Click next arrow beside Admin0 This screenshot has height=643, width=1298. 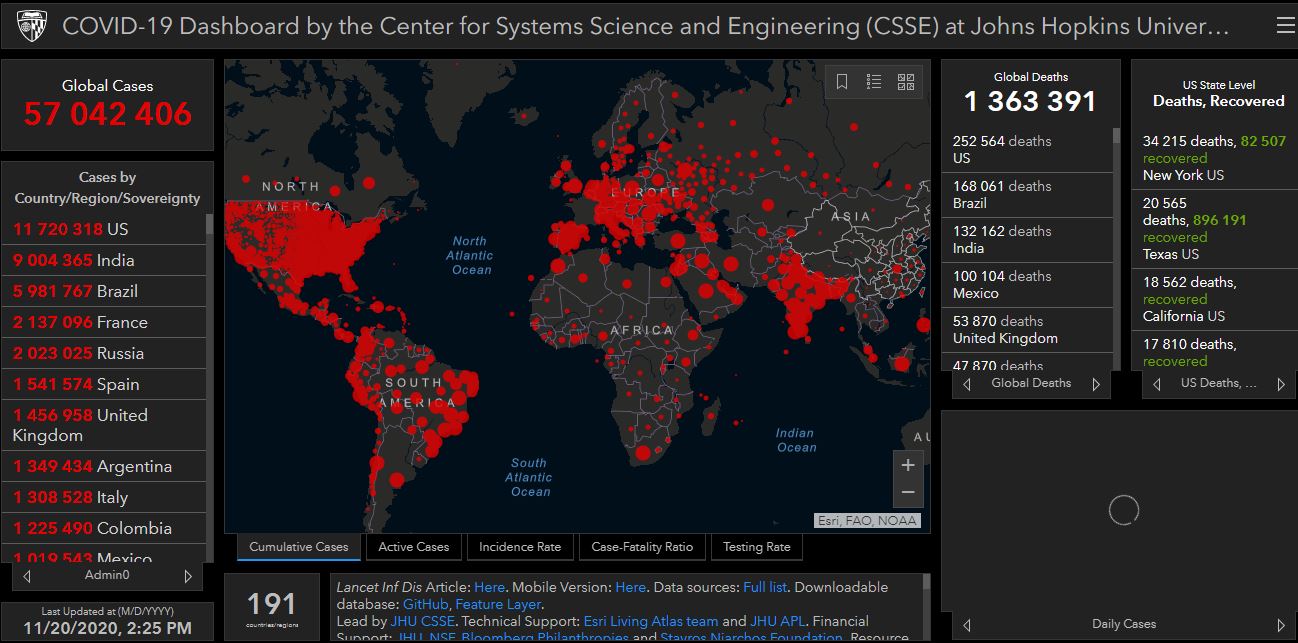coord(188,576)
